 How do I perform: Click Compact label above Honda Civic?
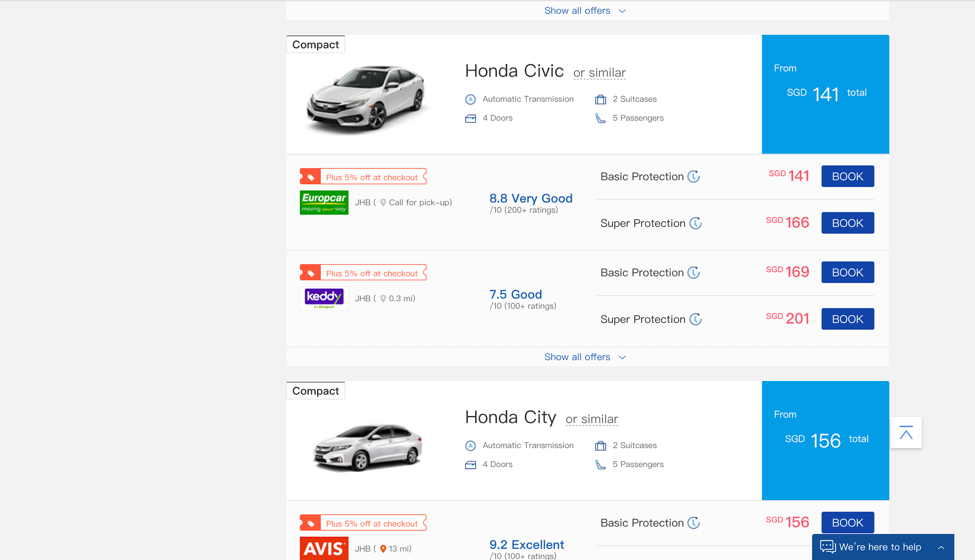click(315, 44)
